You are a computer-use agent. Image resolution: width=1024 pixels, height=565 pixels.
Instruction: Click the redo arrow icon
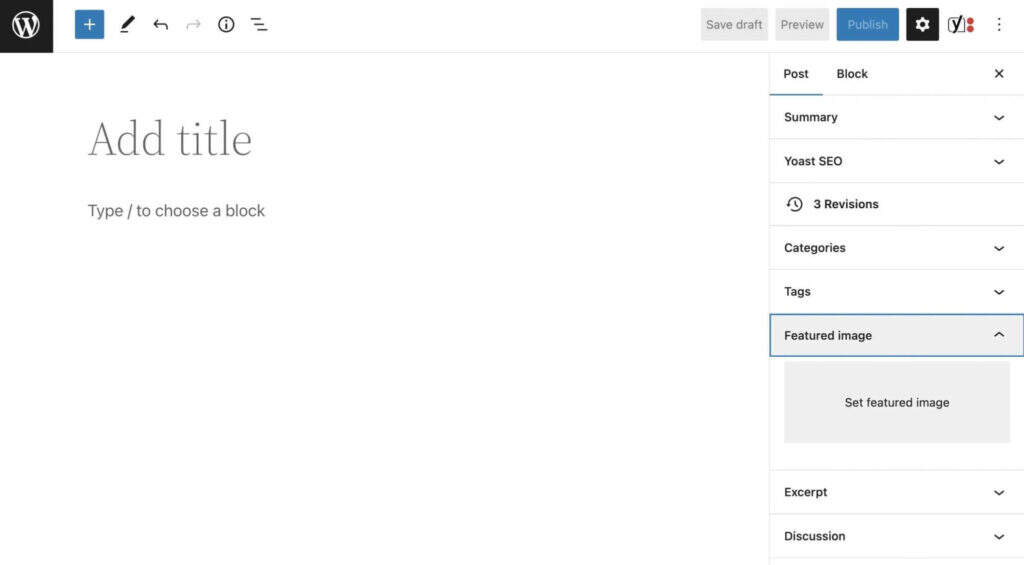point(193,25)
